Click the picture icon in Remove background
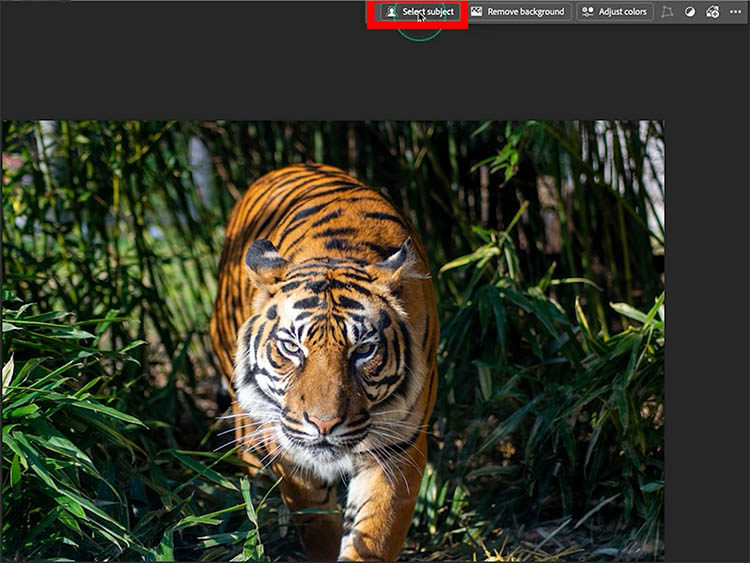750x563 pixels. click(477, 12)
